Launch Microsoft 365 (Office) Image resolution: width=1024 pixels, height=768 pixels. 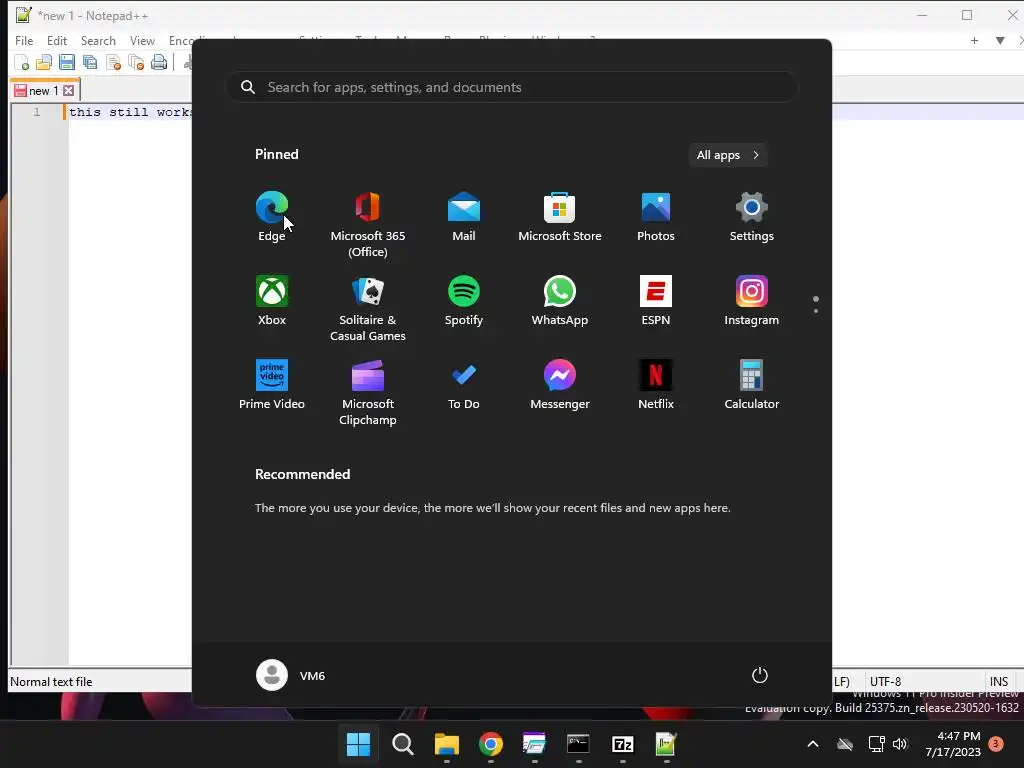[x=368, y=225]
